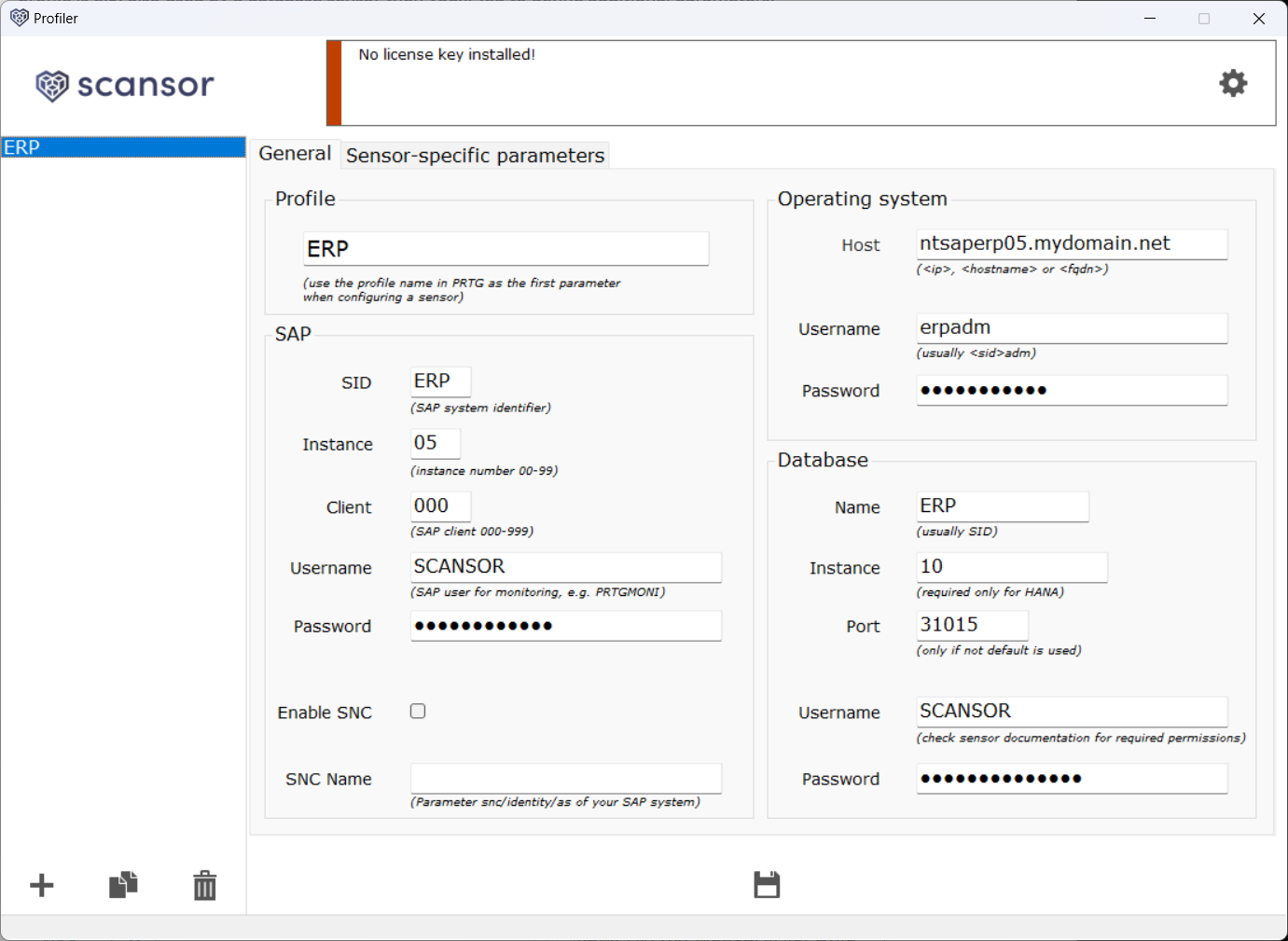Click the SAP Username field containing SCANSOR
The width and height of the screenshot is (1288, 941).
pyautogui.click(x=565, y=567)
